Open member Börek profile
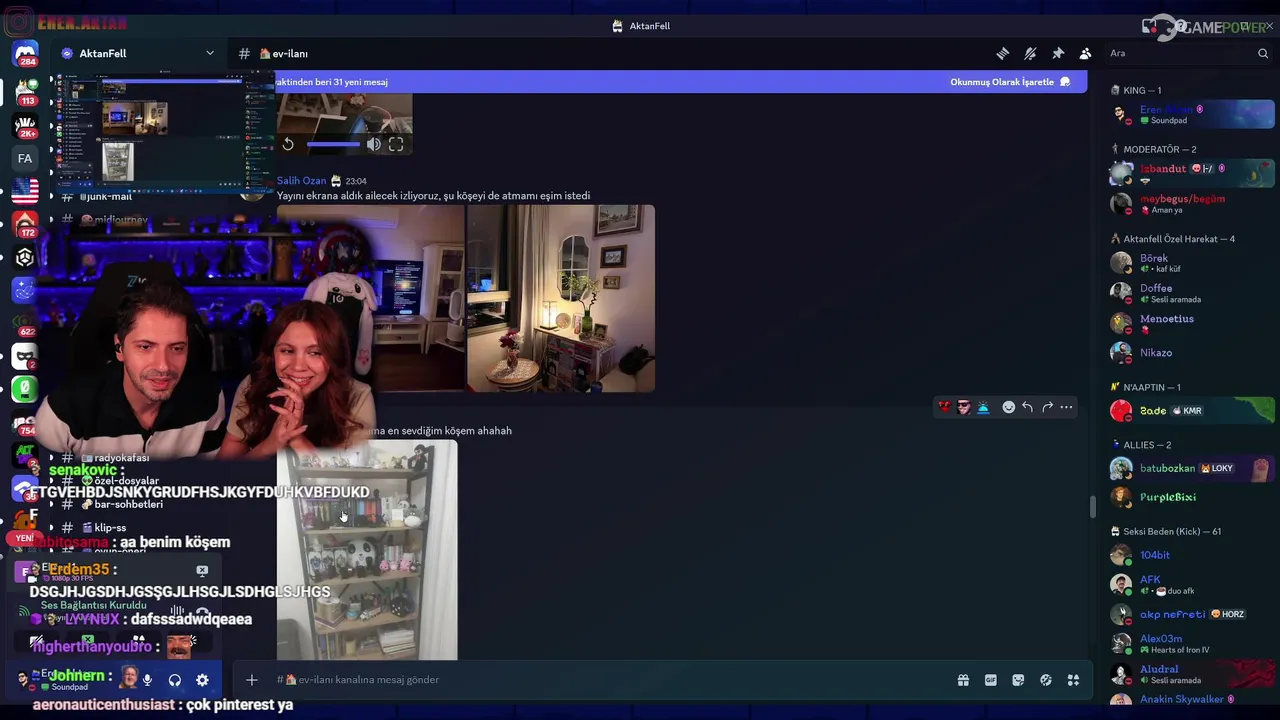The height and width of the screenshot is (720, 1280). [1192, 263]
